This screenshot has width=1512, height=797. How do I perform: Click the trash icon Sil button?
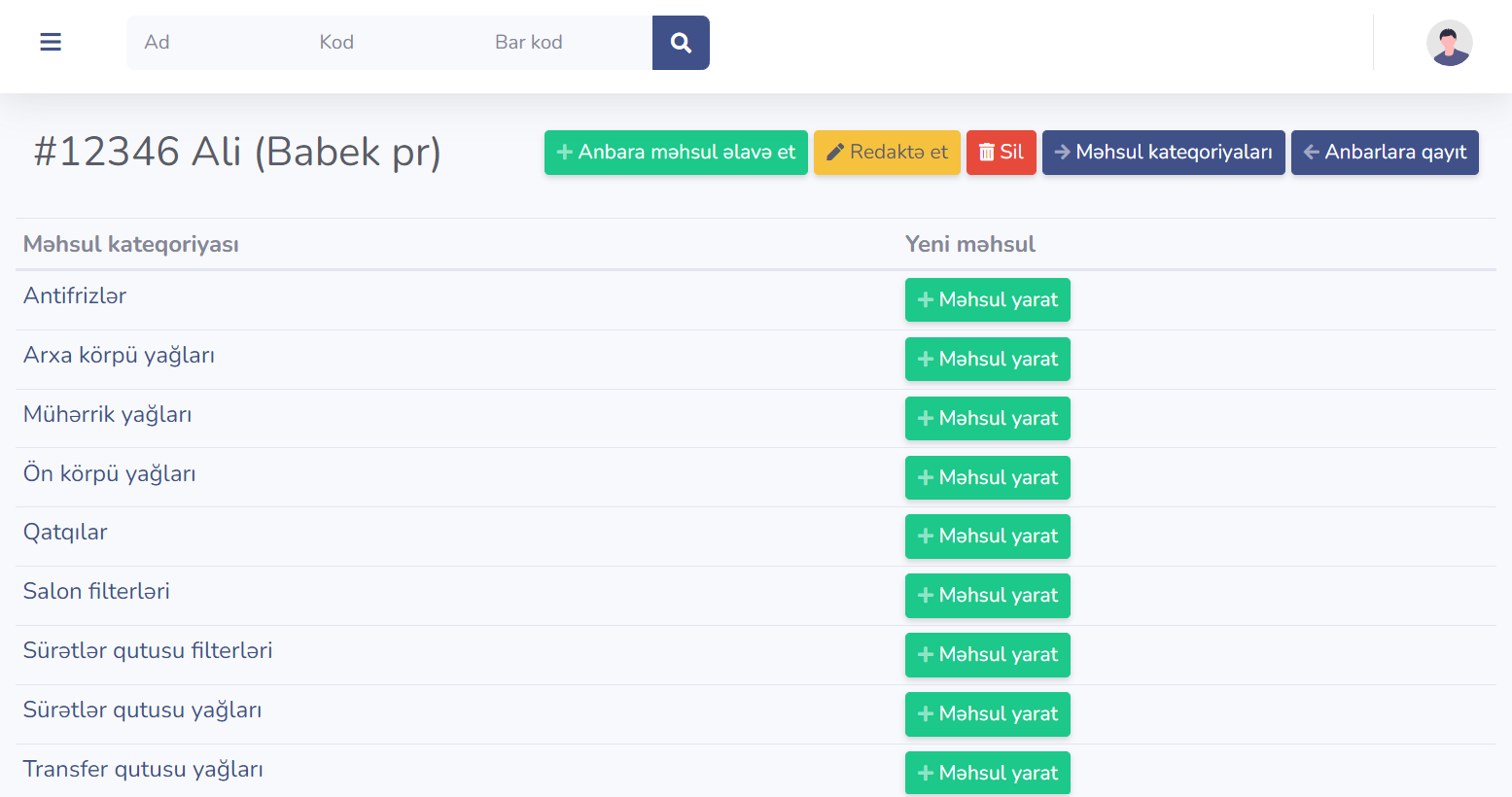click(x=987, y=153)
